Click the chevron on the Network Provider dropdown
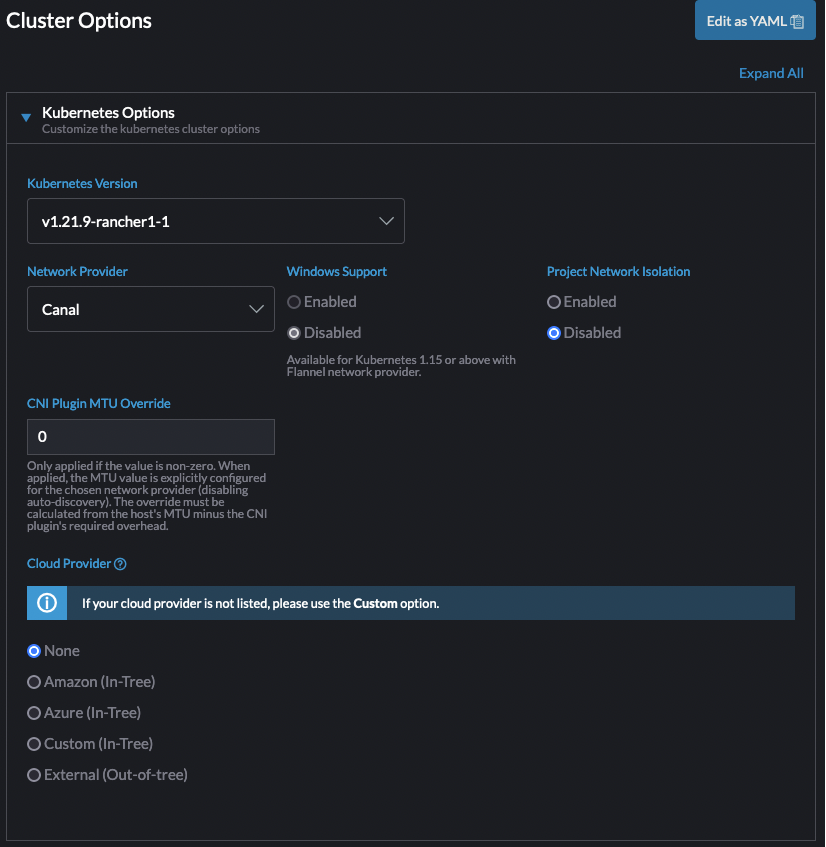Screen dimensions: 826x847 tap(257, 309)
